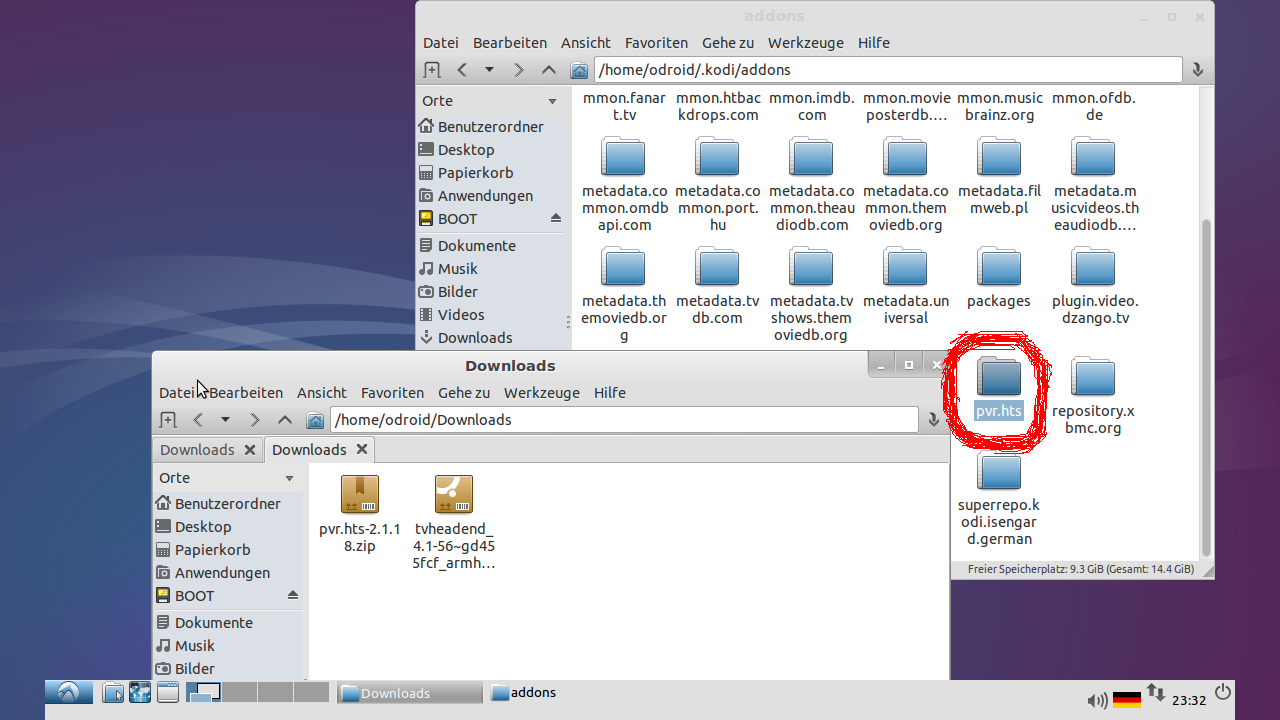1280x720 pixels.
Task: Go up one folder in Downloads window
Action: [285, 420]
